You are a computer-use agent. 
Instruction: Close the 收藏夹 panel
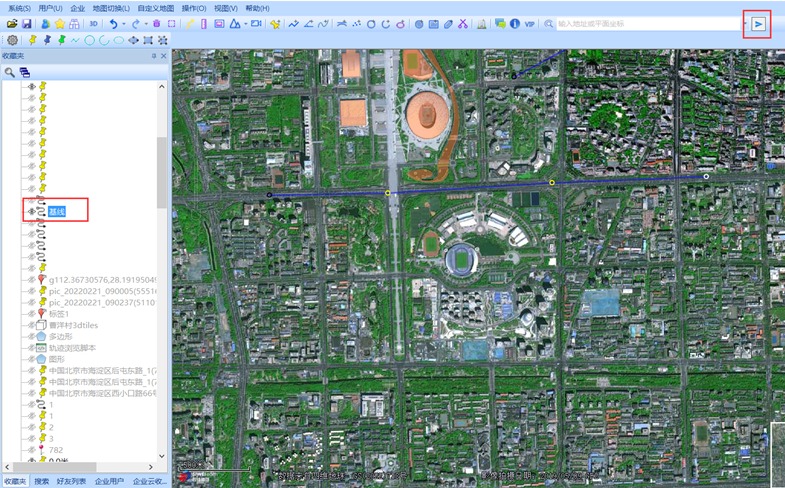(x=164, y=56)
